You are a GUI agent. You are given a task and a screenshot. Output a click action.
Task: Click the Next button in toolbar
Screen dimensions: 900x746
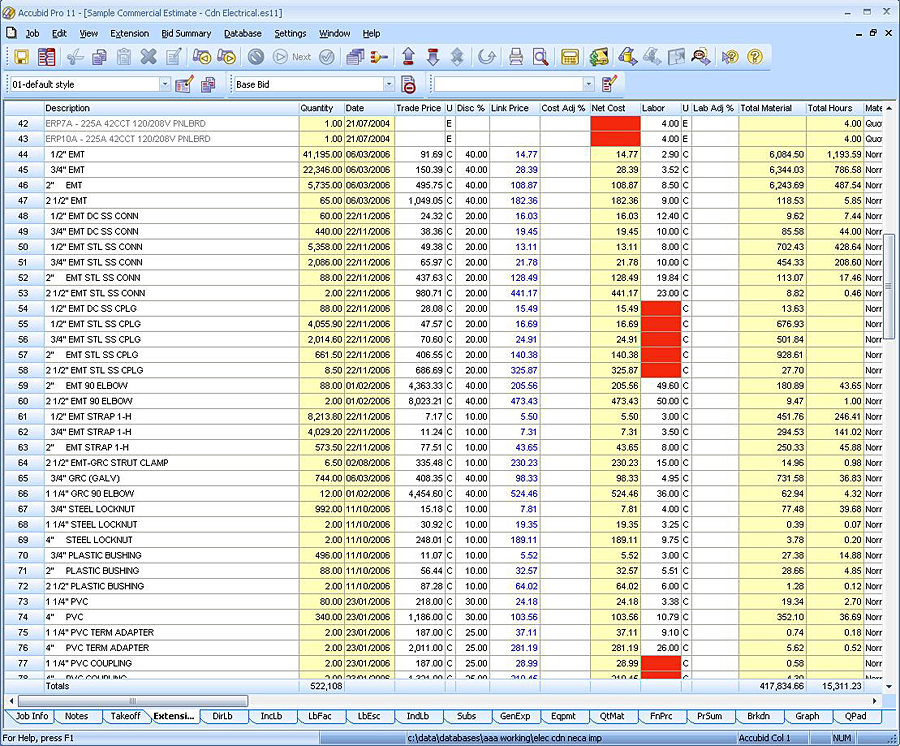click(301, 57)
